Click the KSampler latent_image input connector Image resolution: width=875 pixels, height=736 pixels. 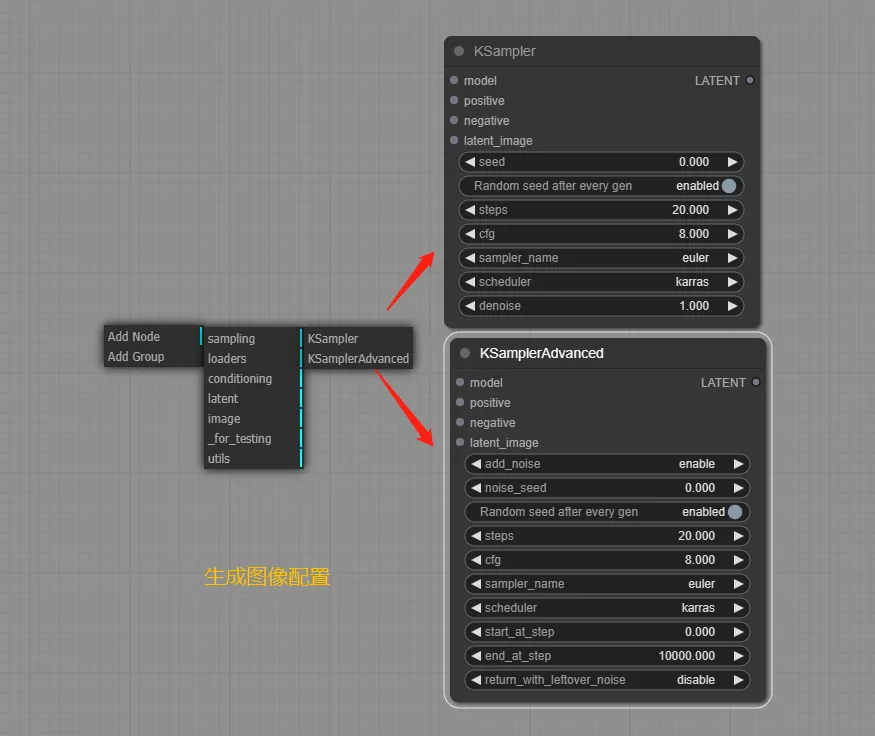pos(454,140)
